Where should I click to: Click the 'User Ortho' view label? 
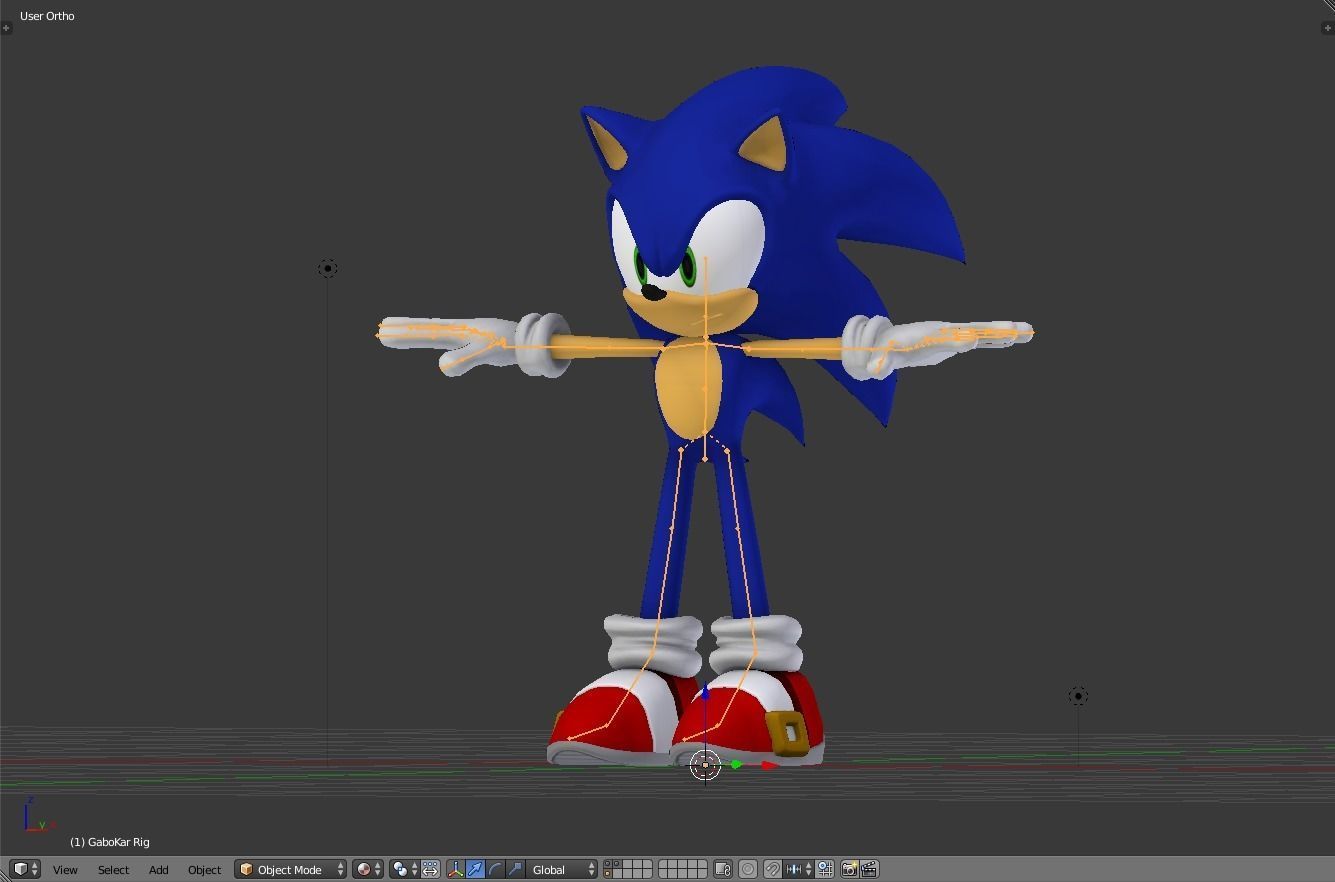[47, 16]
